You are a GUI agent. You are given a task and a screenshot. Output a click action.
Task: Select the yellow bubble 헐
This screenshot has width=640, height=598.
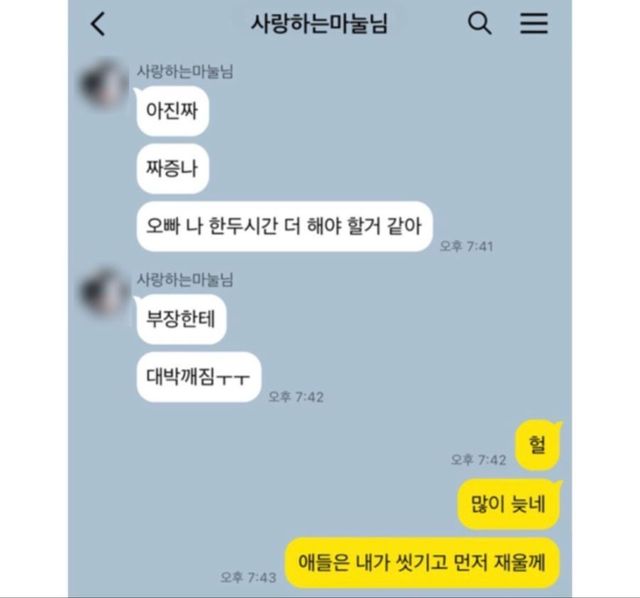pyautogui.click(x=538, y=445)
